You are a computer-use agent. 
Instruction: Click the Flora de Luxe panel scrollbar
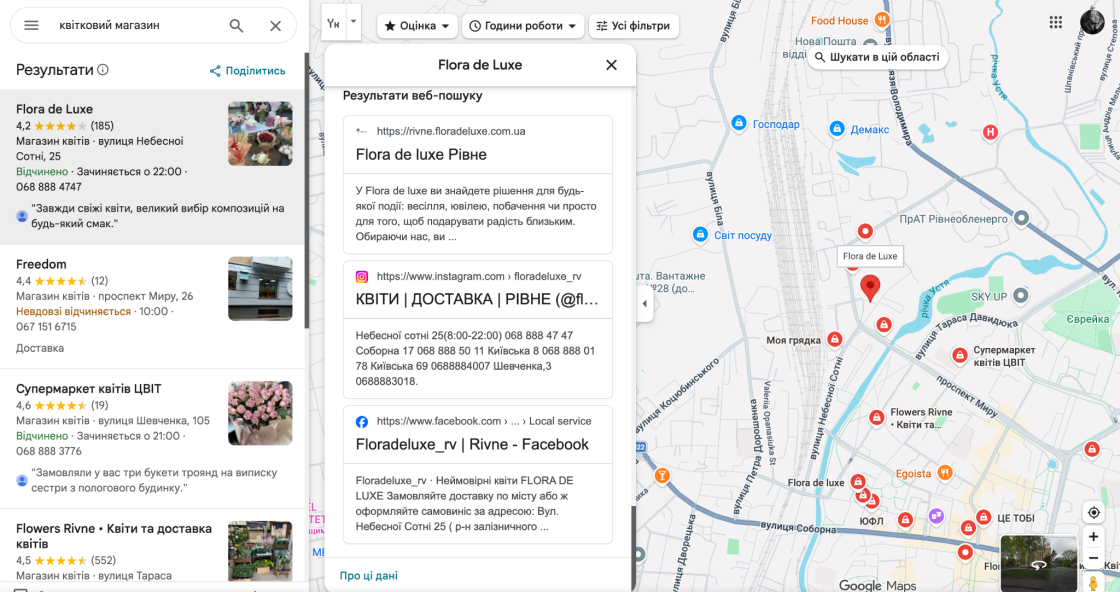pyautogui.click(x=632, y=547)
